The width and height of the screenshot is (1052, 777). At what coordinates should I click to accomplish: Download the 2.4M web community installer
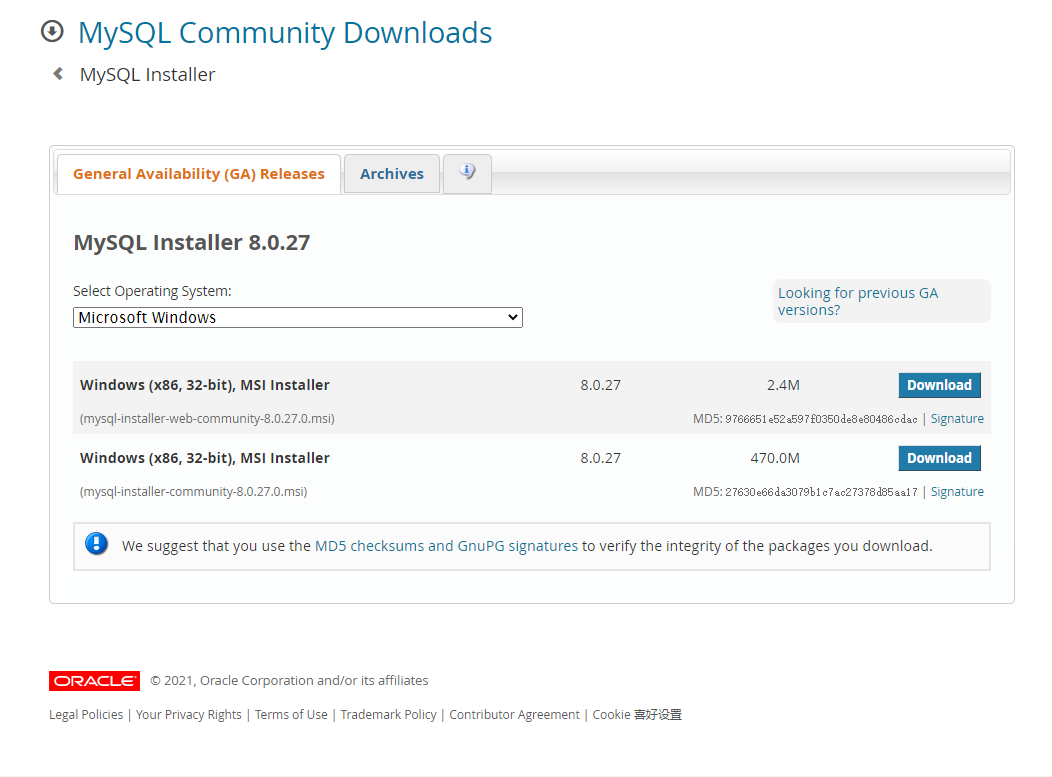pyautogui.click(x=939, y=385)
